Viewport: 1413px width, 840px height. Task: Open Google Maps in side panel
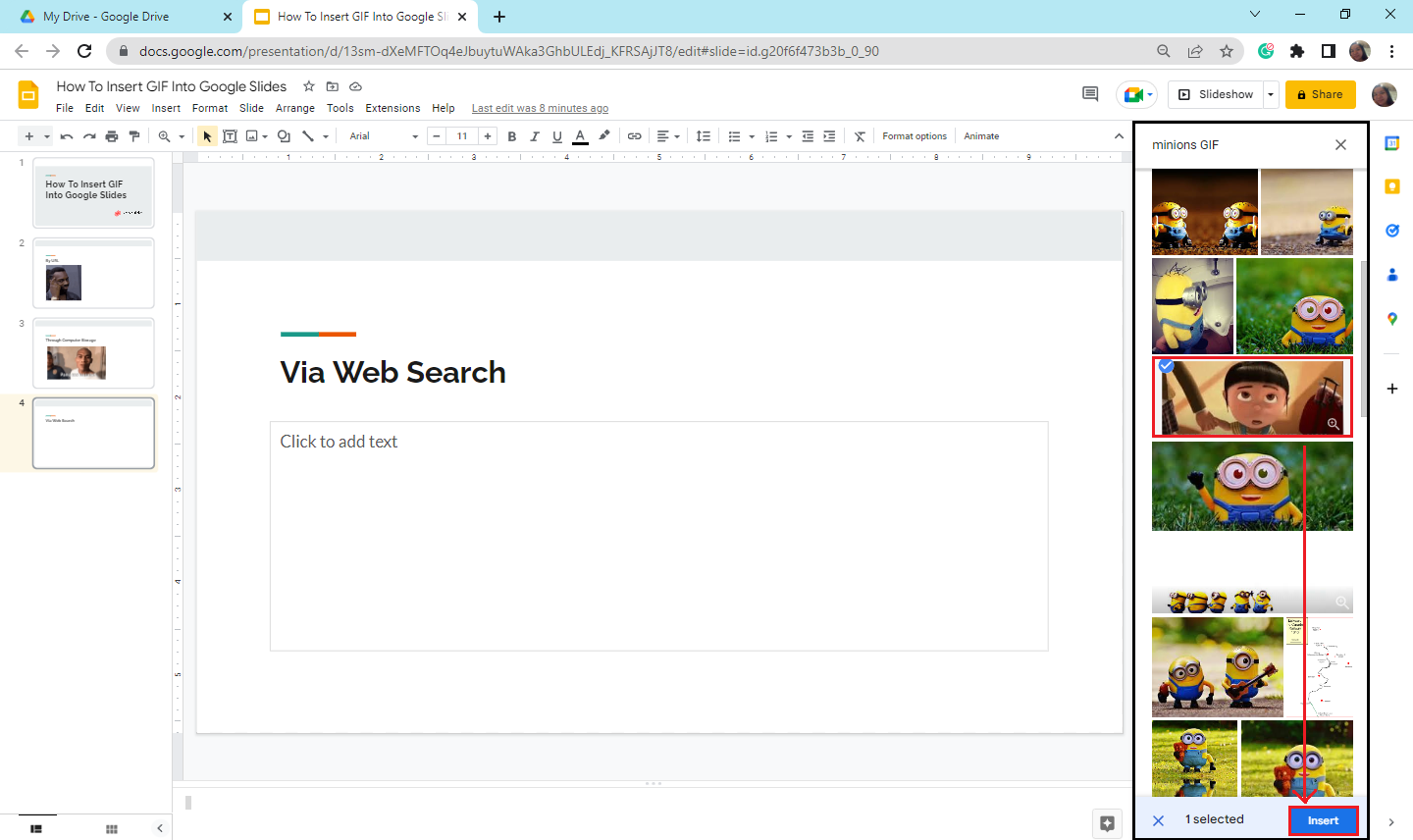coord(1391,319)
